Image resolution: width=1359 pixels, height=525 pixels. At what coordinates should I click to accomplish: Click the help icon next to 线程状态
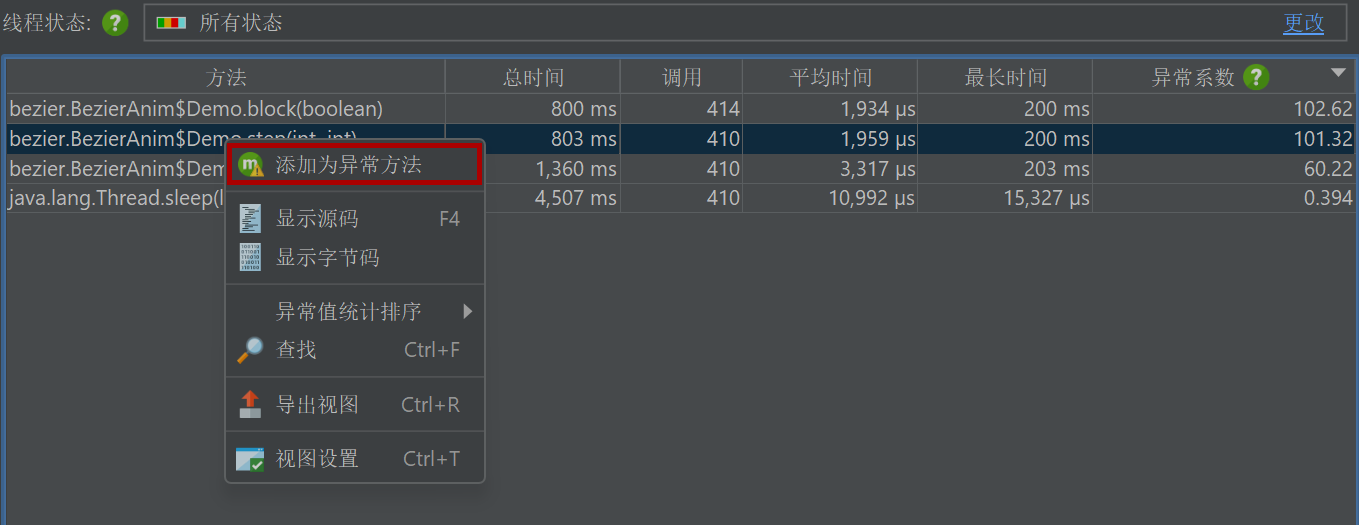pyautogui.click(x=116, y=22)
